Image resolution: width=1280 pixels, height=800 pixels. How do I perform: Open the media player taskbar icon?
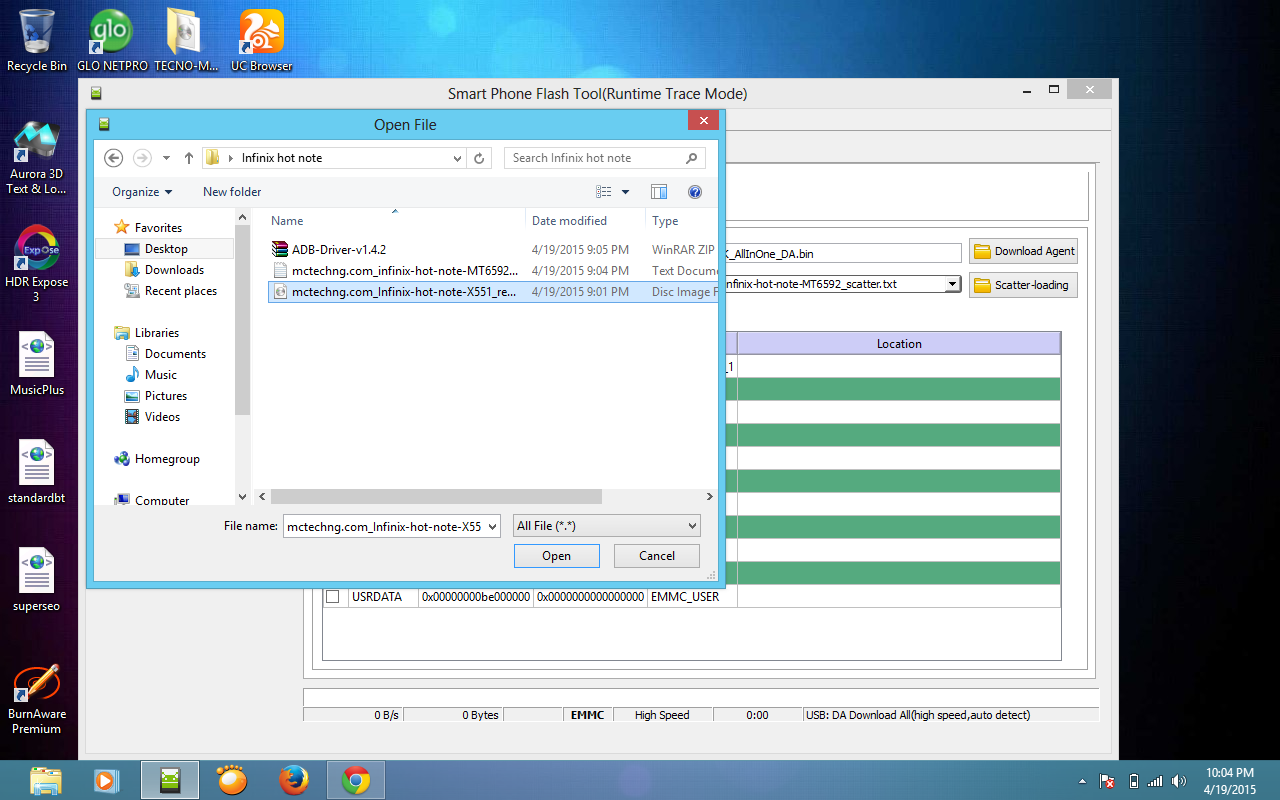coord(104,780)
